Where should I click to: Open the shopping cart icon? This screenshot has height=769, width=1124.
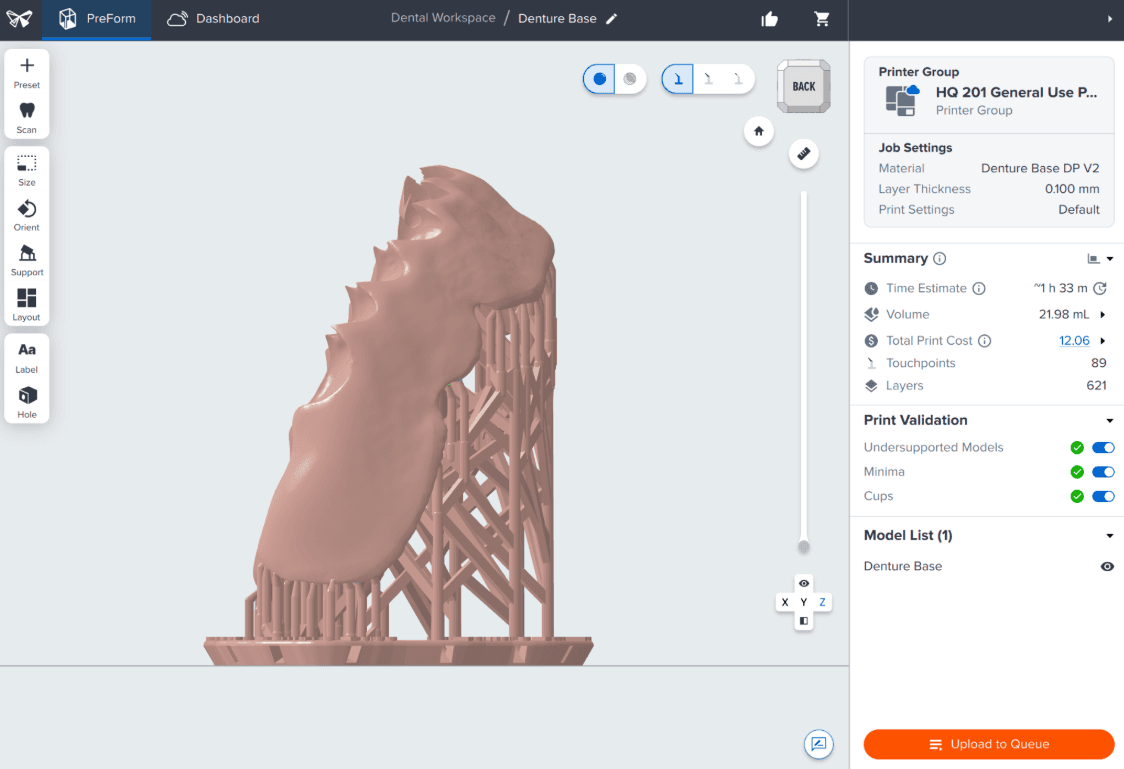(821, 19)
